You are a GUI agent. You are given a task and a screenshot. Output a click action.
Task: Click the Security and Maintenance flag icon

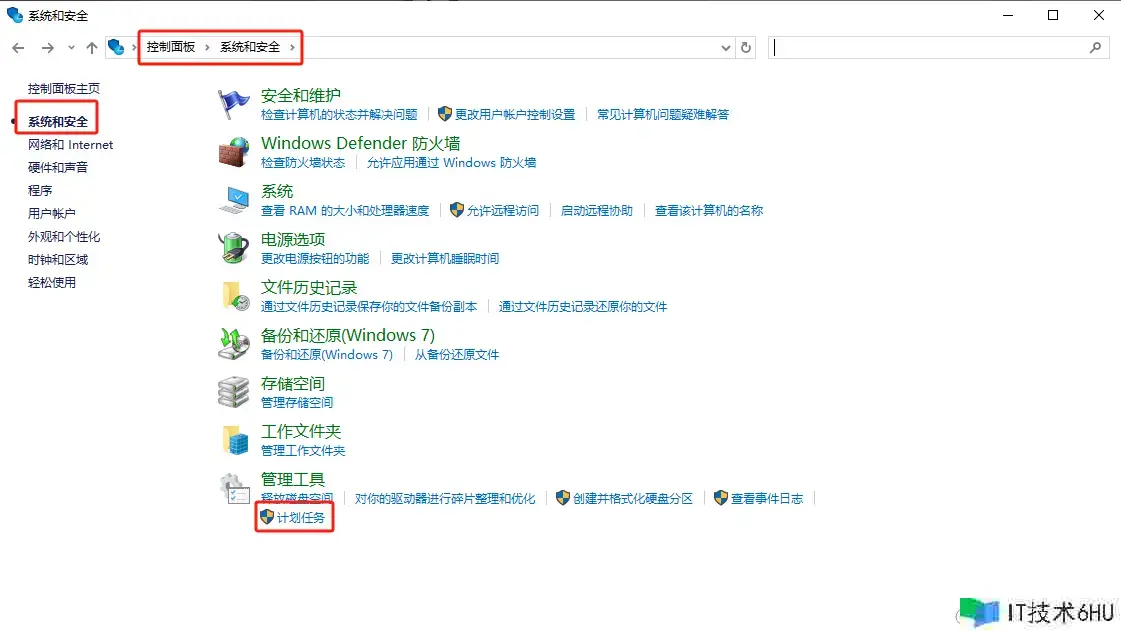[x=233, y=104]
